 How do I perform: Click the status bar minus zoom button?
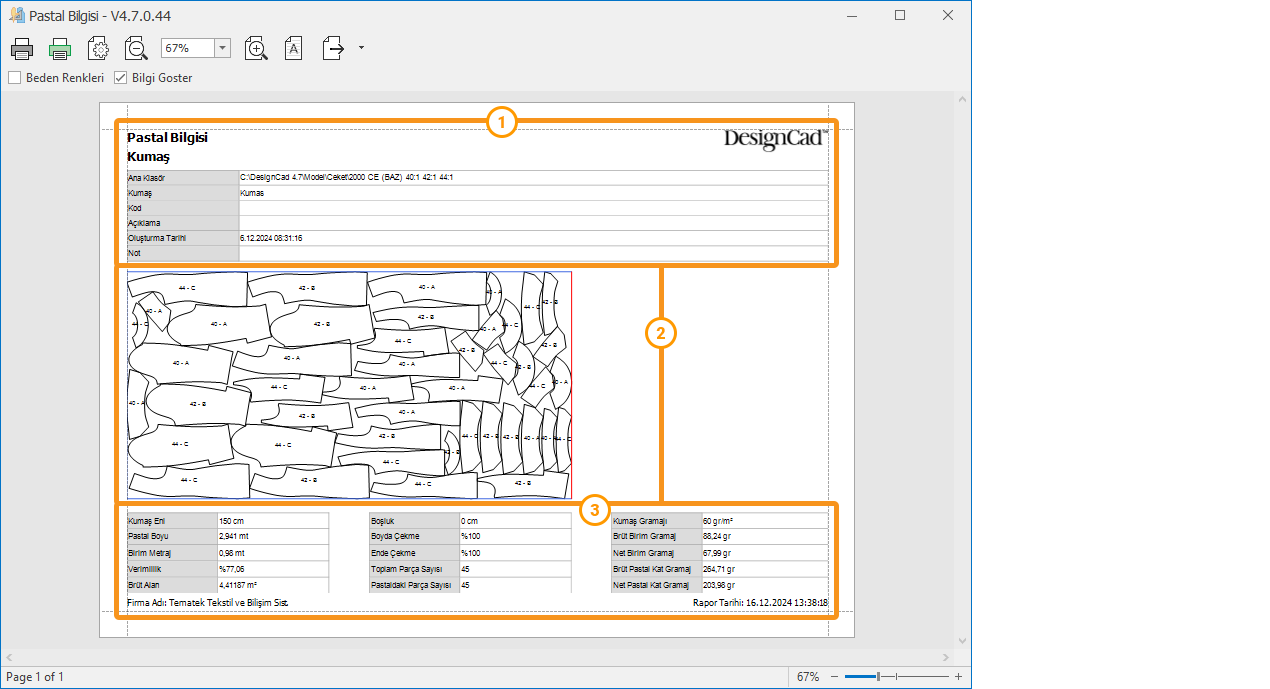pyautogui.click(x=833, y=677)
